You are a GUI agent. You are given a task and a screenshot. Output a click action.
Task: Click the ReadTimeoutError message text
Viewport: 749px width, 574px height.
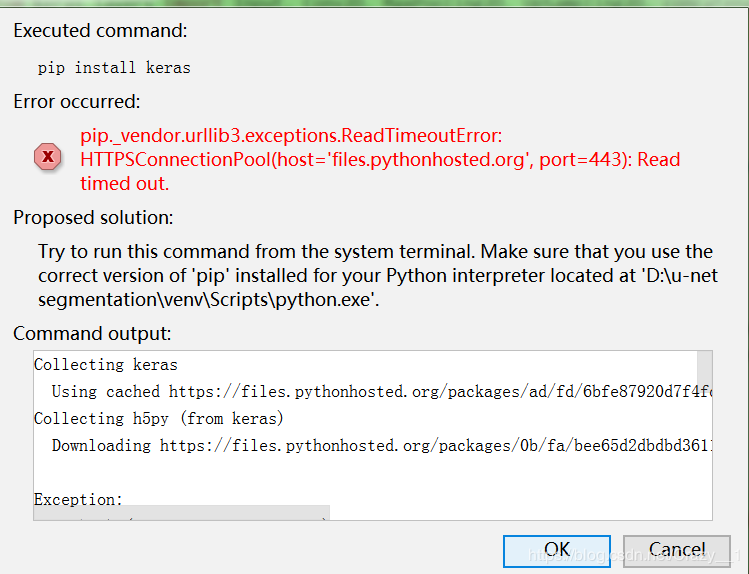[291, 136]
